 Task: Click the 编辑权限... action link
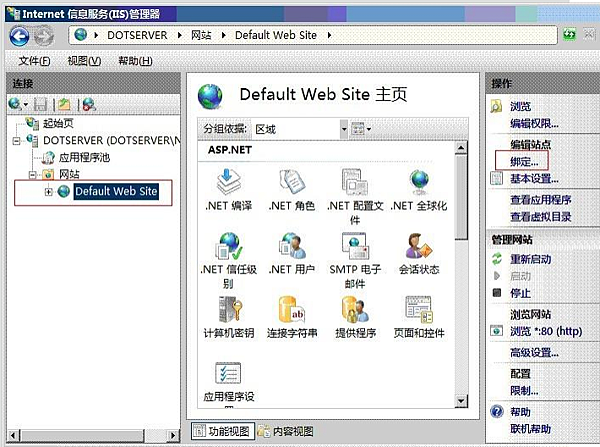534,123
